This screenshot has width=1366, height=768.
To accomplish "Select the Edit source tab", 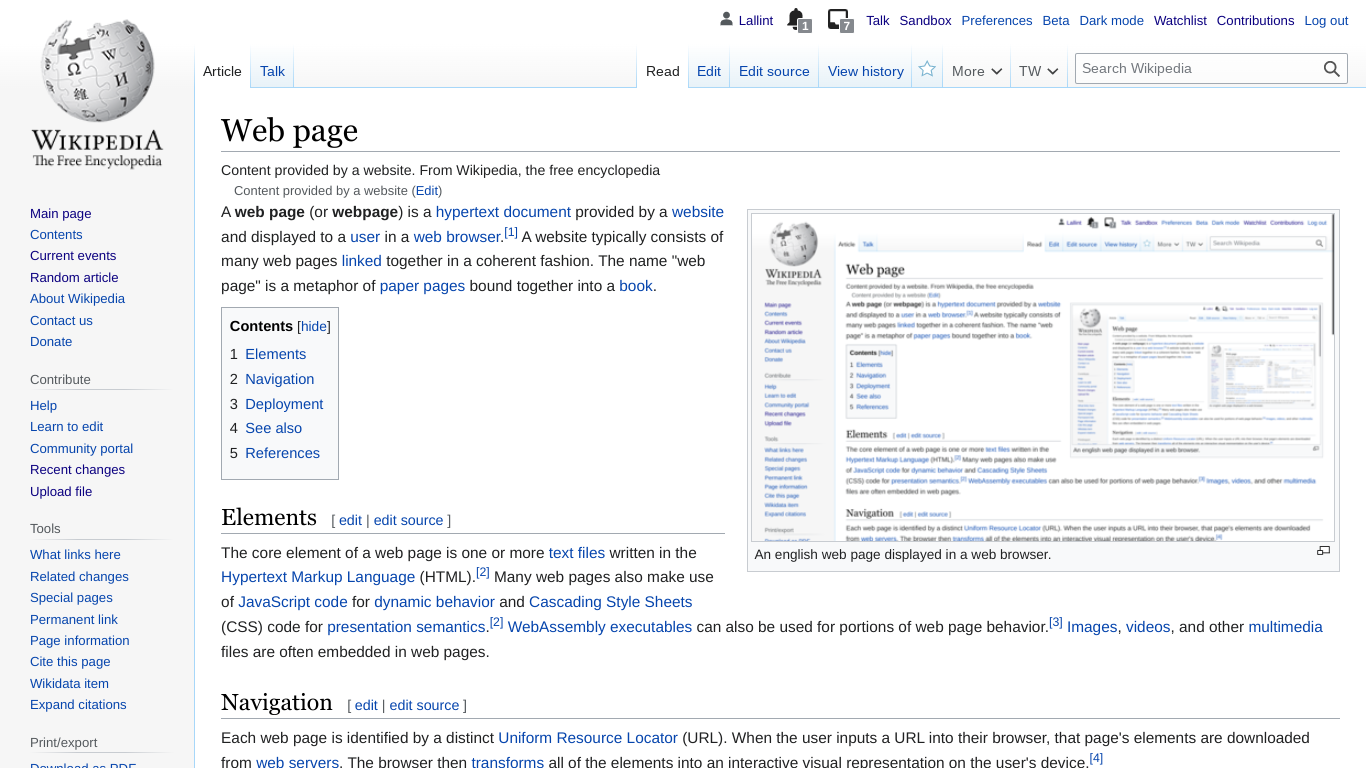I will point(774,71).
